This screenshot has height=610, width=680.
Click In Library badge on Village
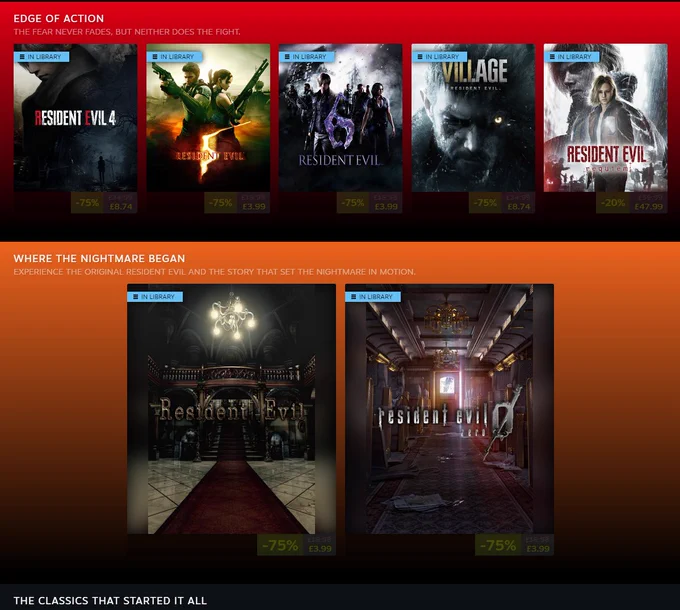[x=439, y=57]
